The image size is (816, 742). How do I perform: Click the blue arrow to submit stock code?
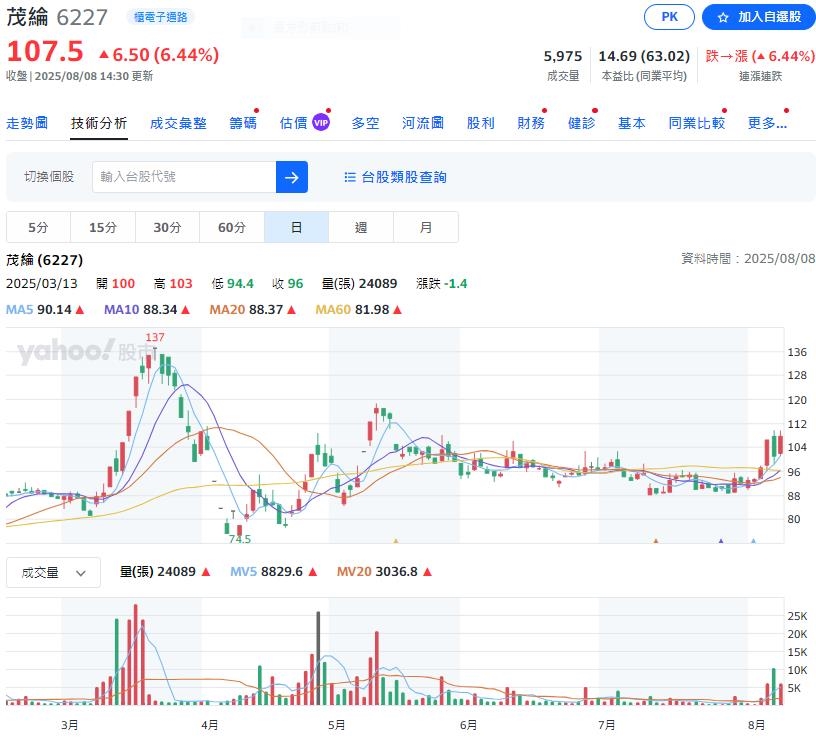[x=291, y=177]
